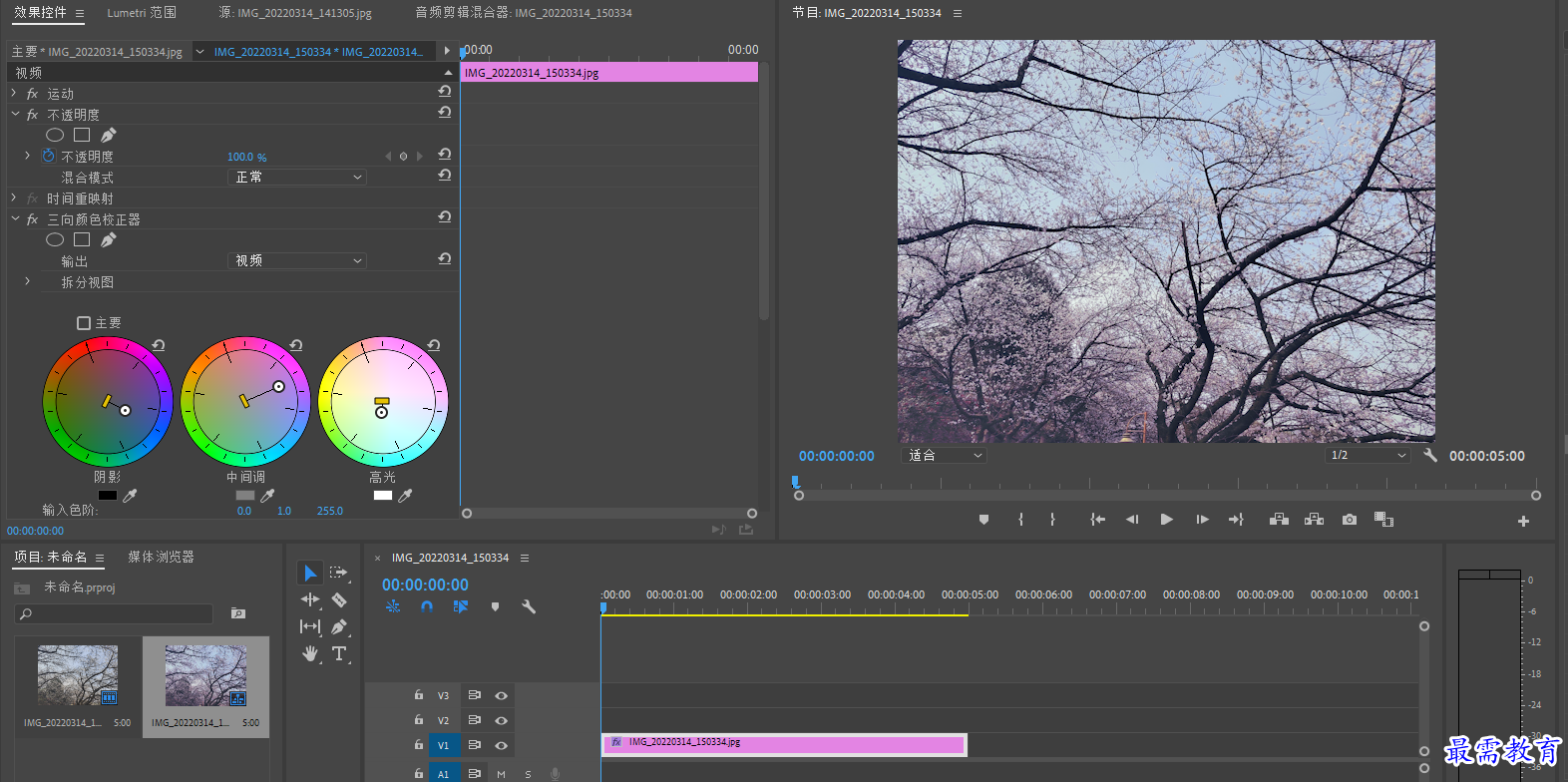Screen dimensions: 1568x782
Task: Click the 阴影 black color swatch
Action: 108,495
